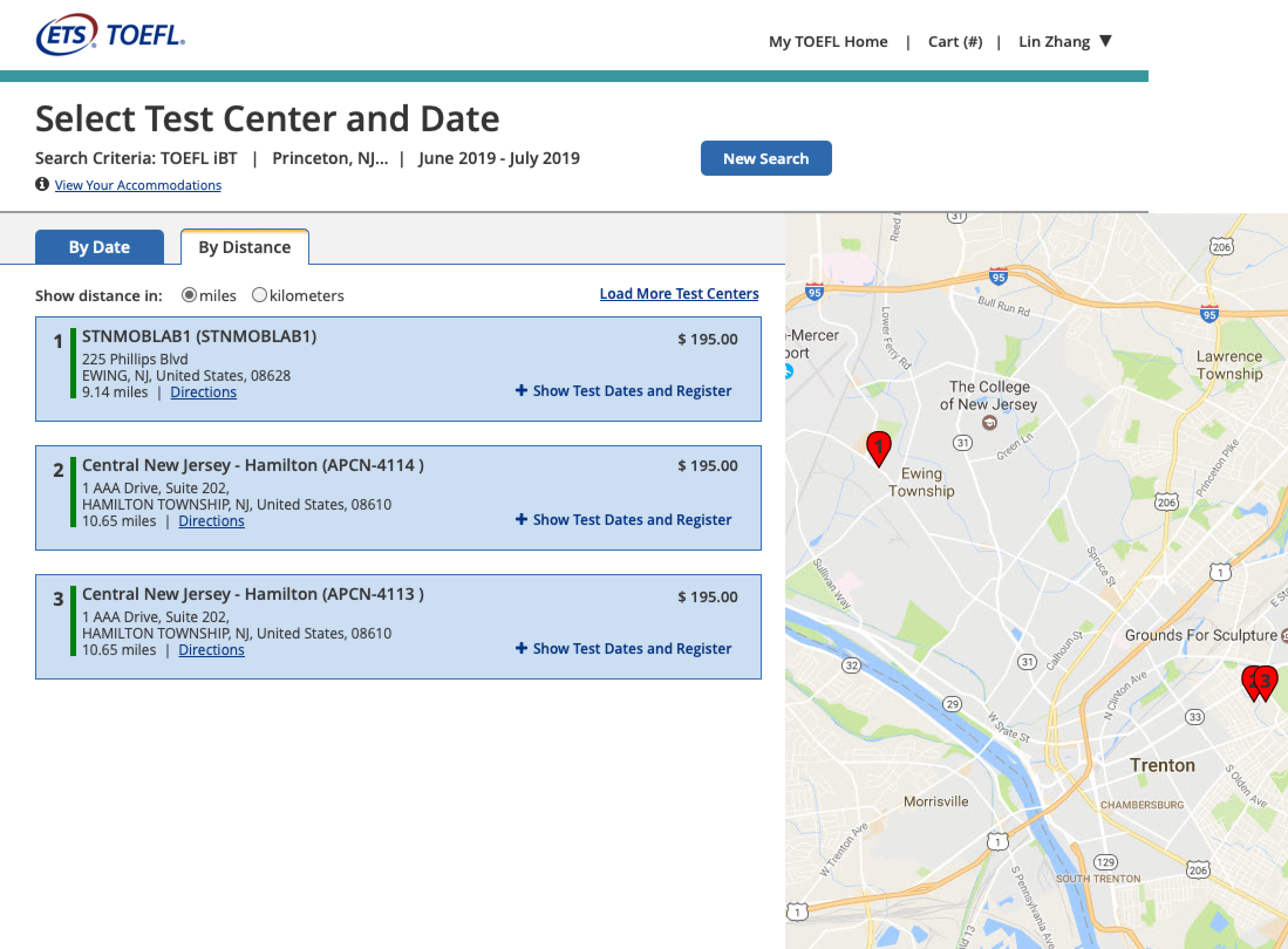Select the miles radio button

pos(189,295)
